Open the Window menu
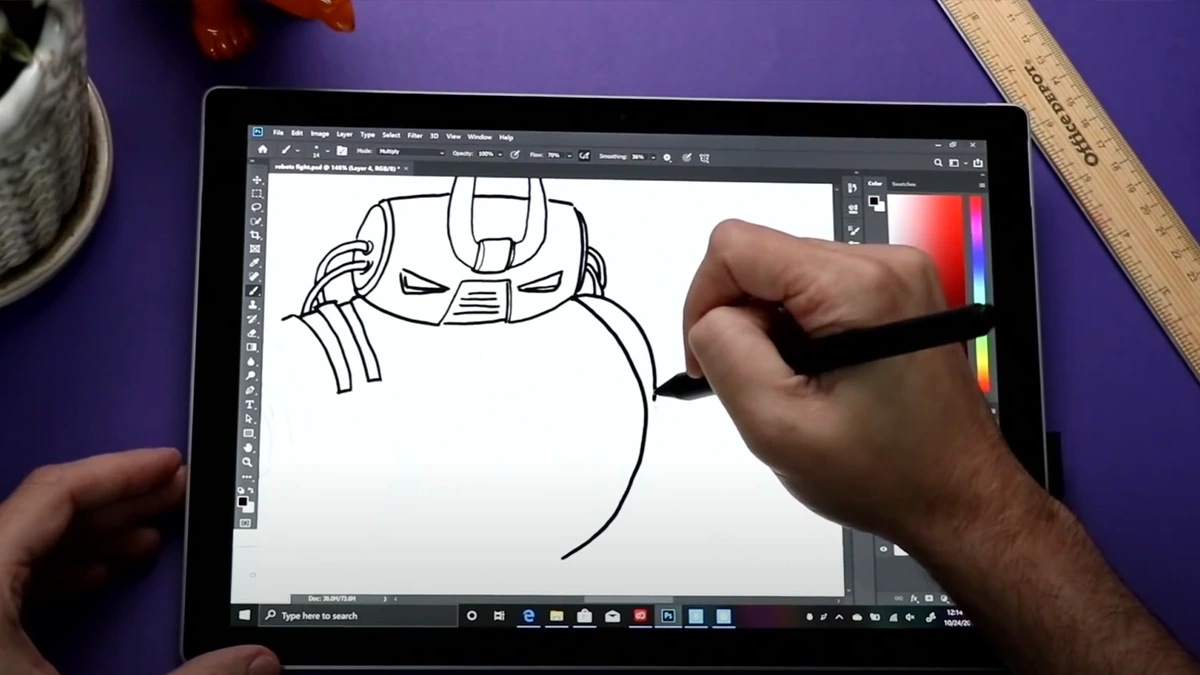Screen dimensions: 1200x675 (480, 137)
